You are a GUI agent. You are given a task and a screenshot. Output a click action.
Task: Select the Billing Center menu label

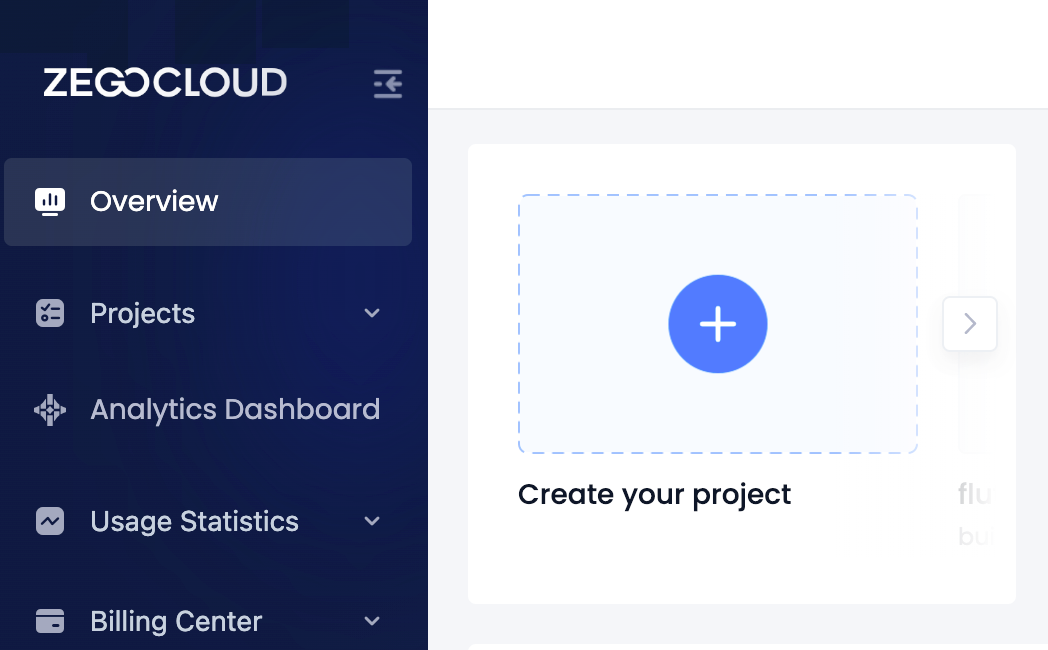[x=176, y=622]
